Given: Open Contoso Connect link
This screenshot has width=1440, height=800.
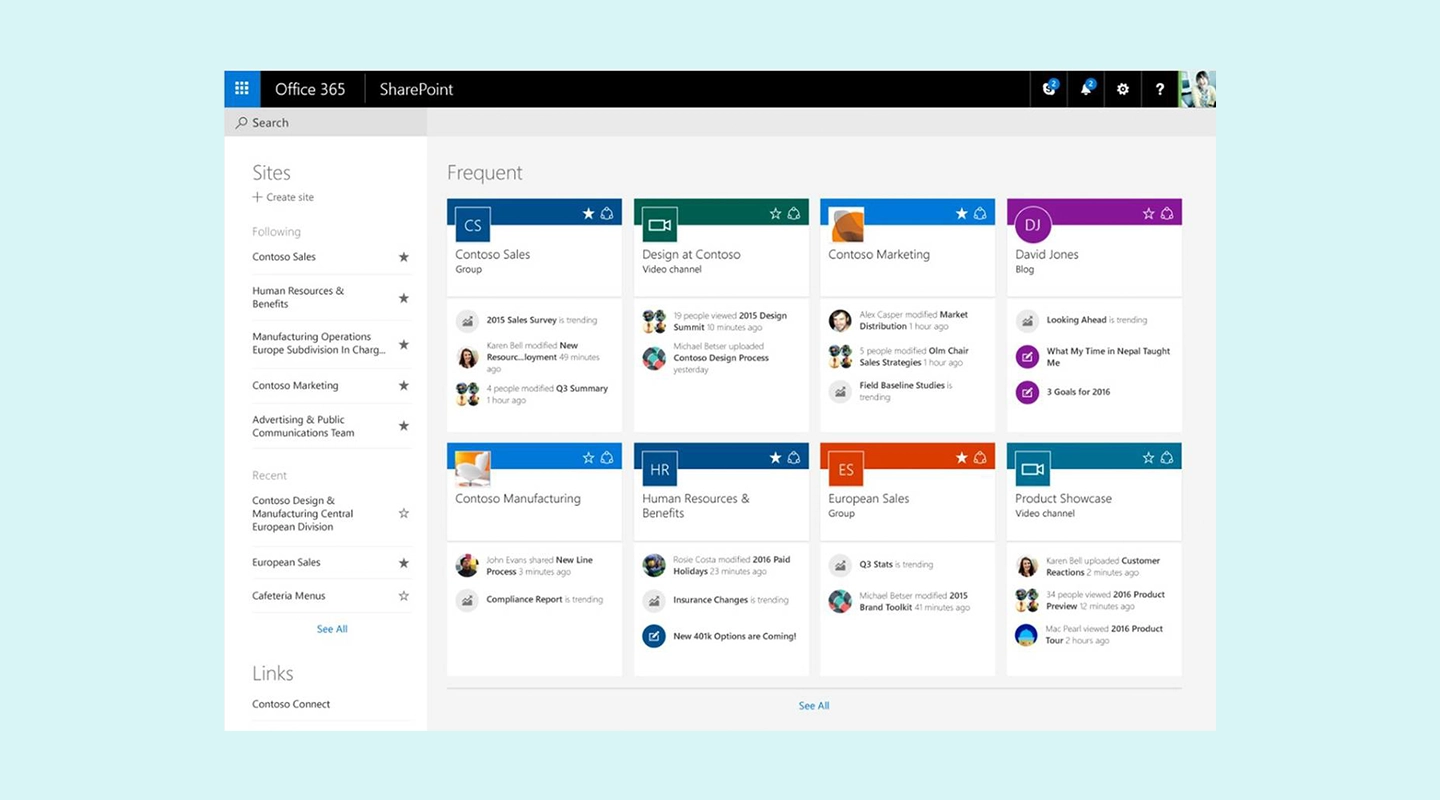Looking at the screenshot, I should (x=291, y=704).
